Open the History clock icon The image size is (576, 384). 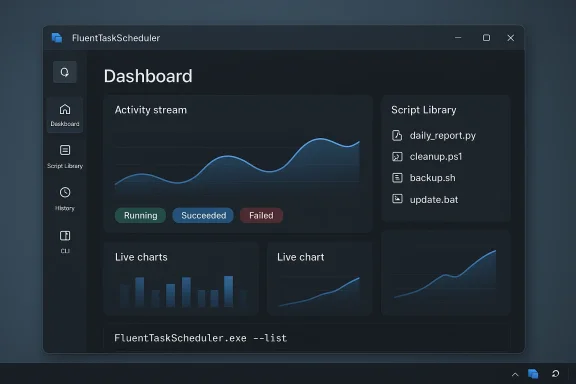click(x=65, y=192)
